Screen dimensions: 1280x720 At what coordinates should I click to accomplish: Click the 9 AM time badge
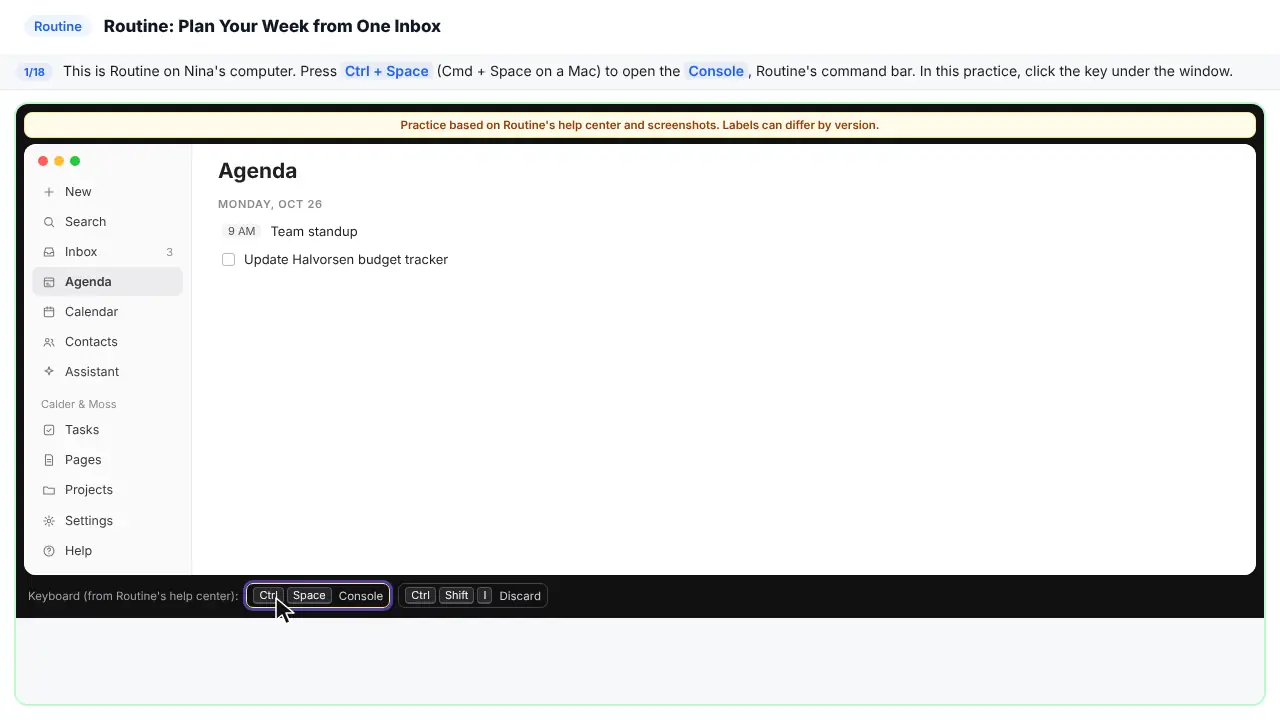point(241,232)
